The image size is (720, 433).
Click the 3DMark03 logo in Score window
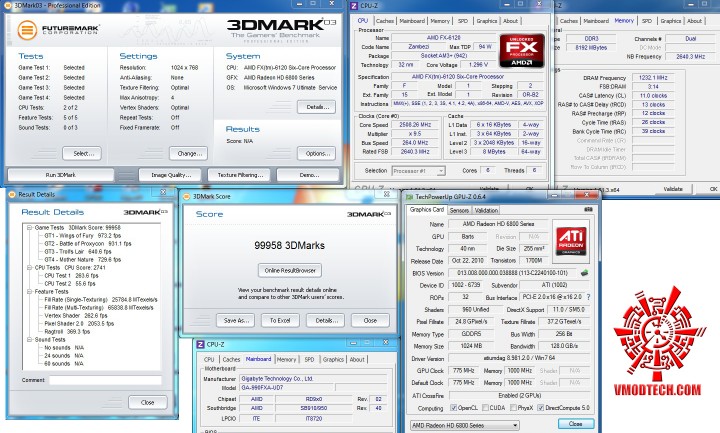click(x=369, y=214)
